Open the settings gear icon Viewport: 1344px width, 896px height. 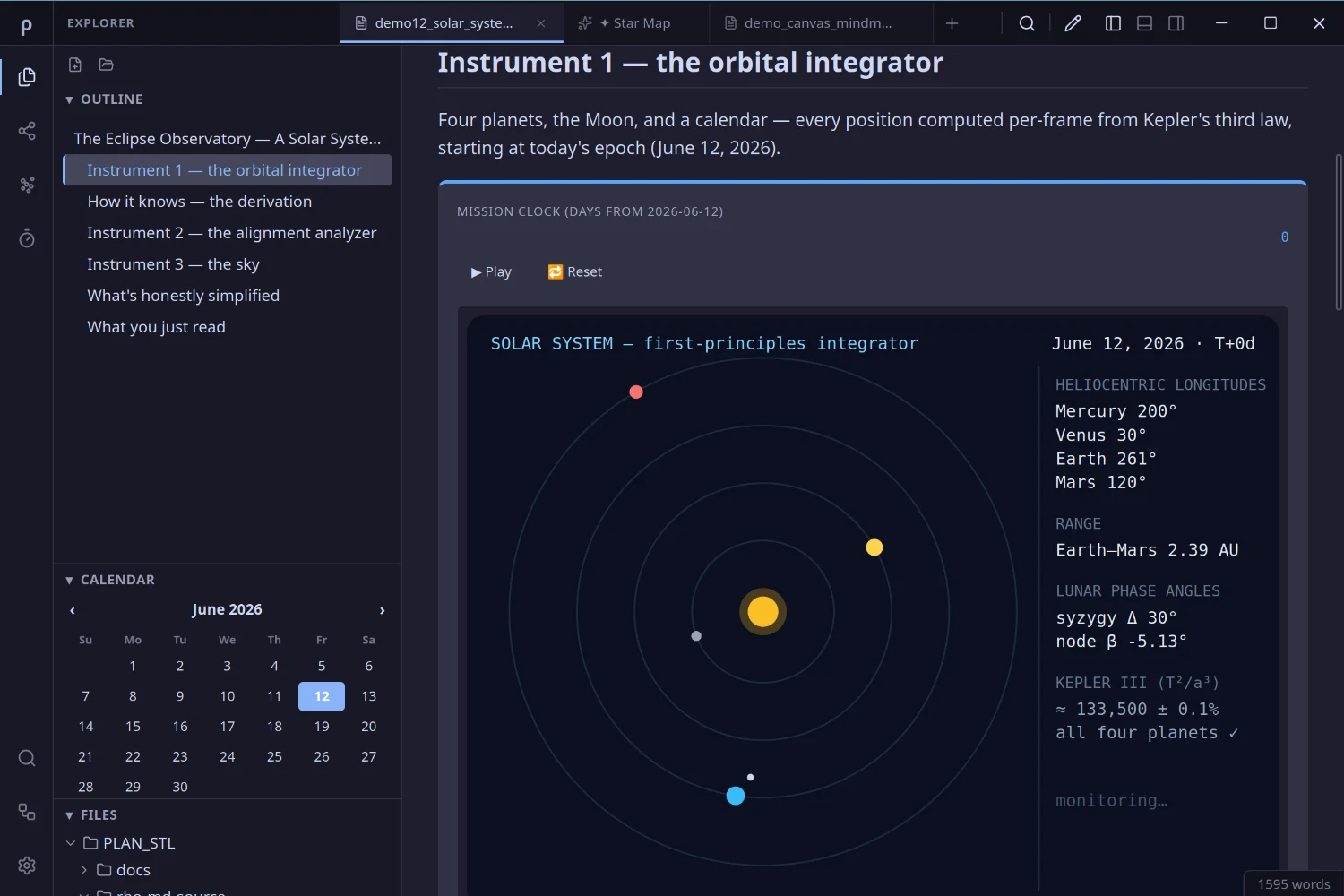[x=27, y=866]
